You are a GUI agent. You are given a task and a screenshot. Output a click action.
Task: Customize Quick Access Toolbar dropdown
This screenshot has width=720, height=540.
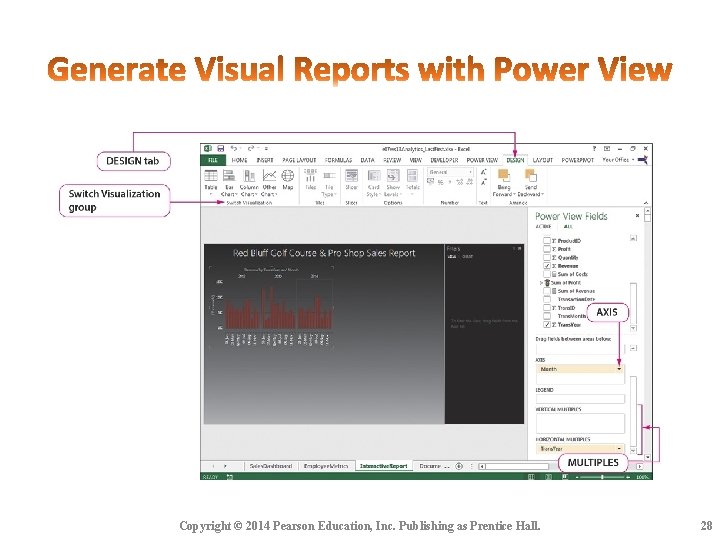(x=266, y=149)
